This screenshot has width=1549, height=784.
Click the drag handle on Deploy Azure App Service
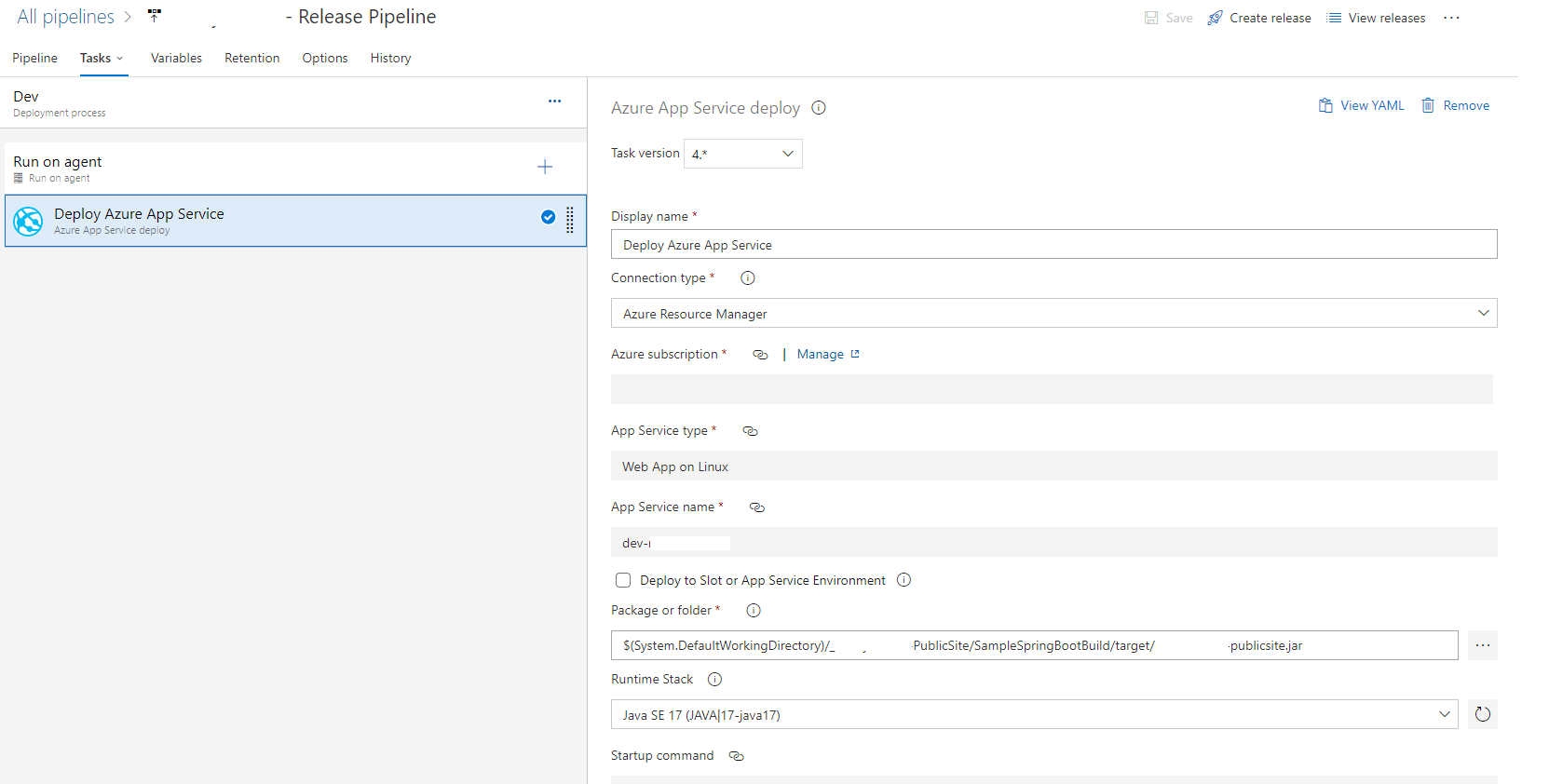[x=570, y=220]
